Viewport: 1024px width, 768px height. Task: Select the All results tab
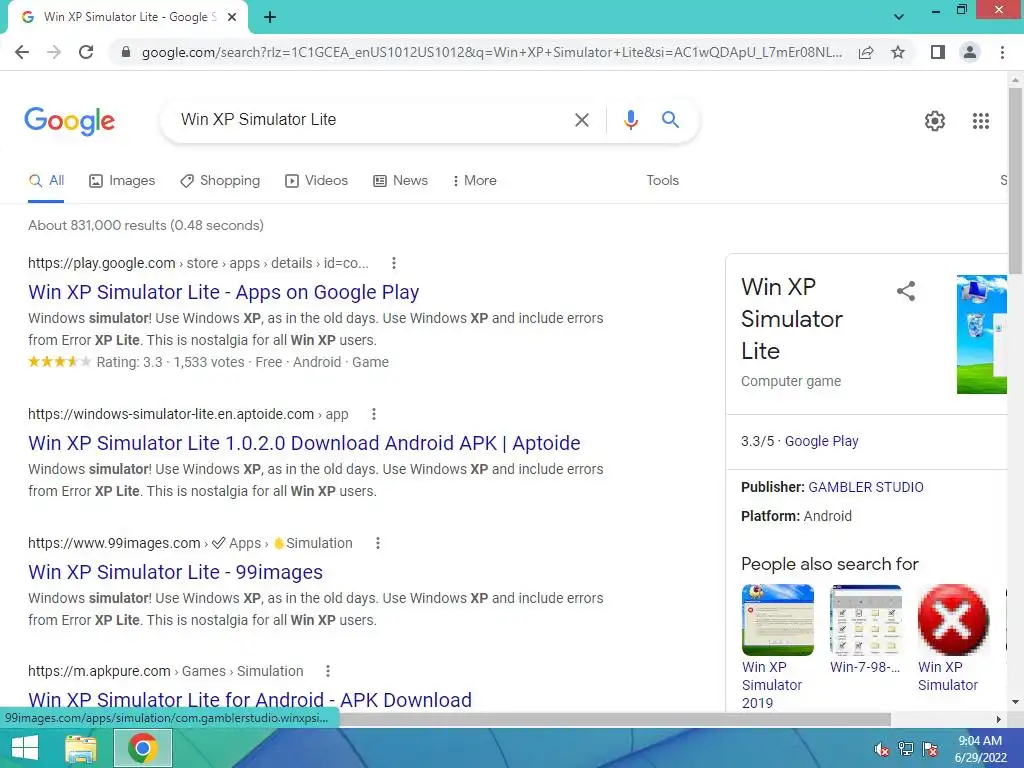(46, 181)
